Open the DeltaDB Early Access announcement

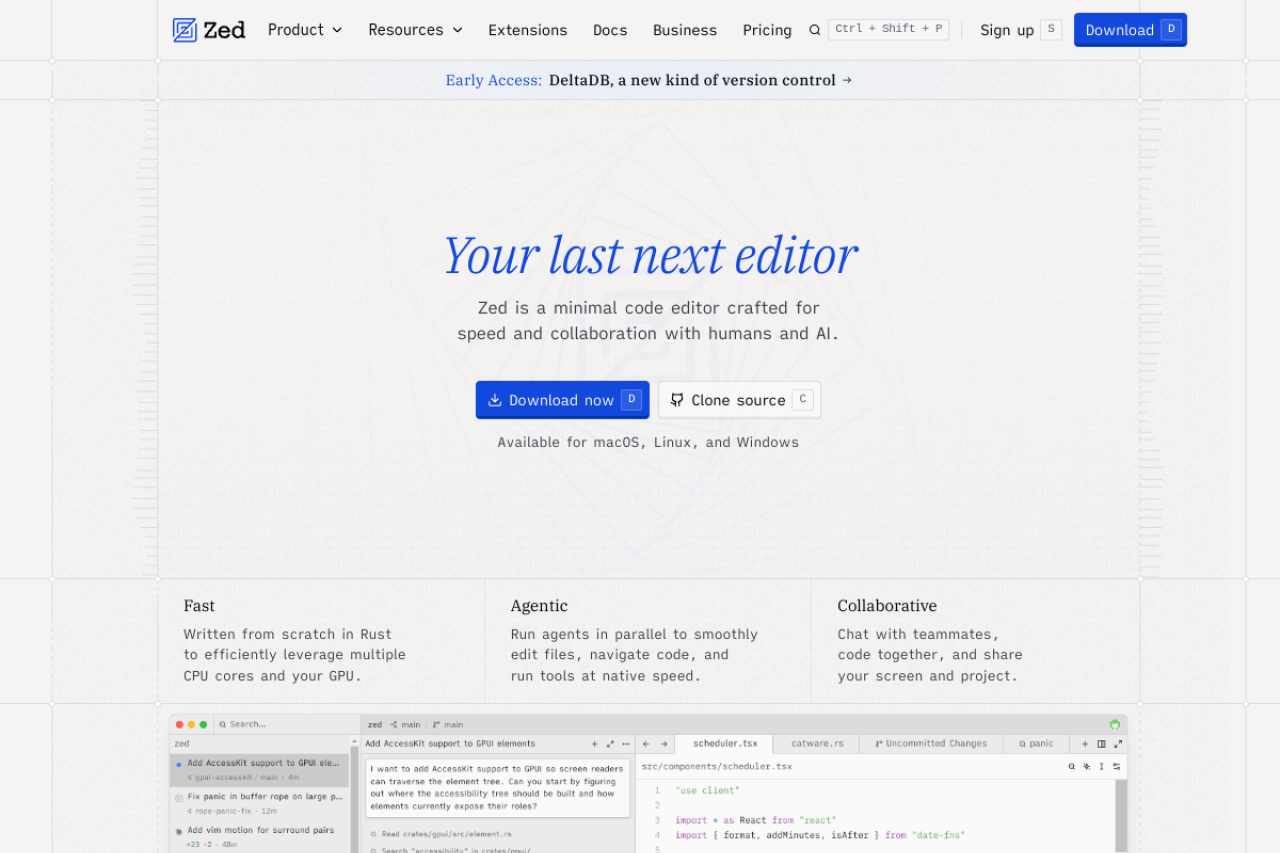pos(649,80)
